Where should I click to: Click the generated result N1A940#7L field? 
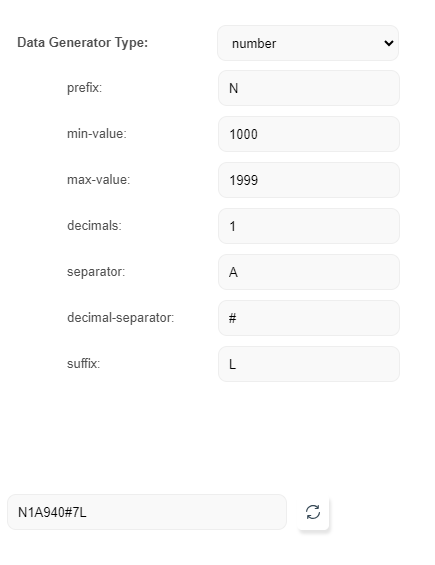point(147,512)
